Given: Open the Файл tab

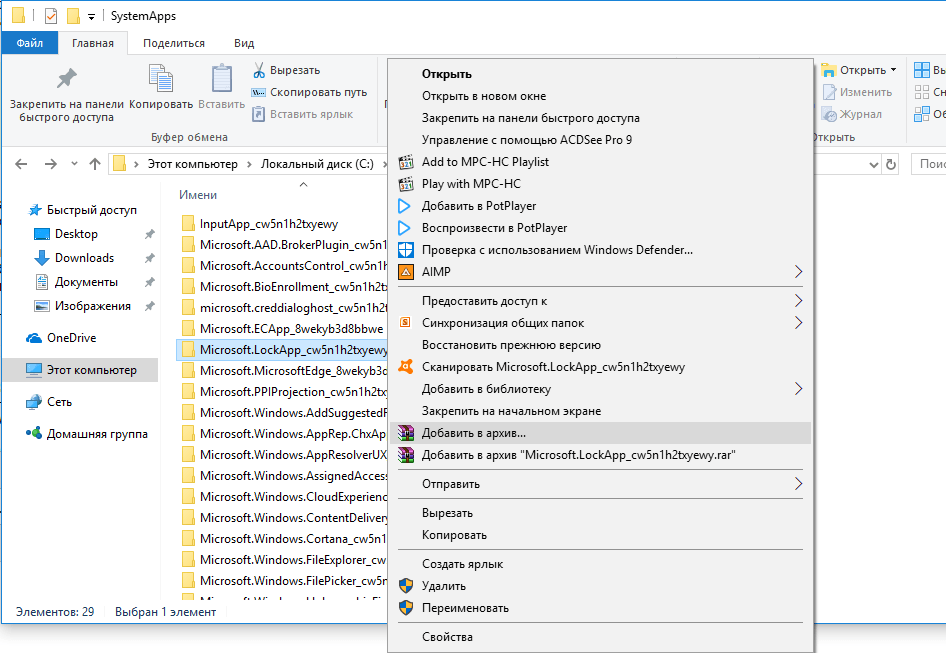Looking at the screenshot, I should click(x=30, y=43).
